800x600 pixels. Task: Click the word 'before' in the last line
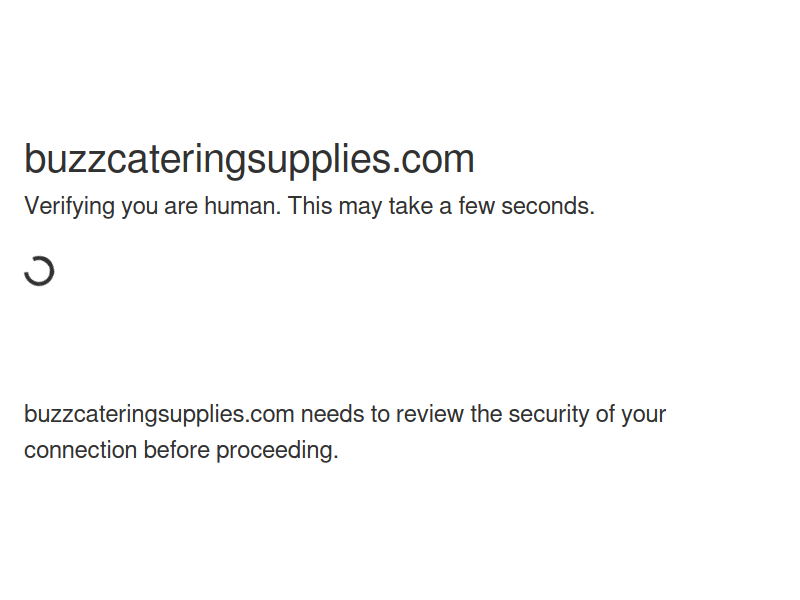coord(176,450)
